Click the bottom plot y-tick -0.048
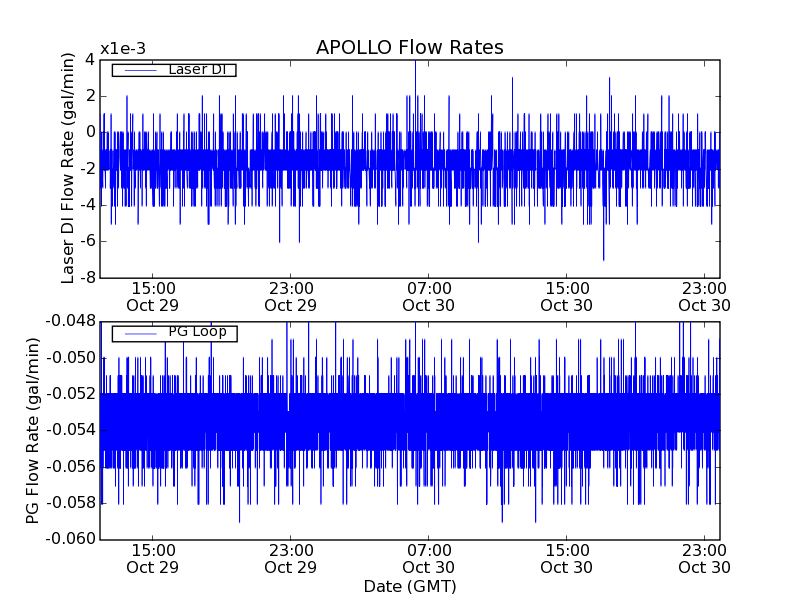 [71, 321]
